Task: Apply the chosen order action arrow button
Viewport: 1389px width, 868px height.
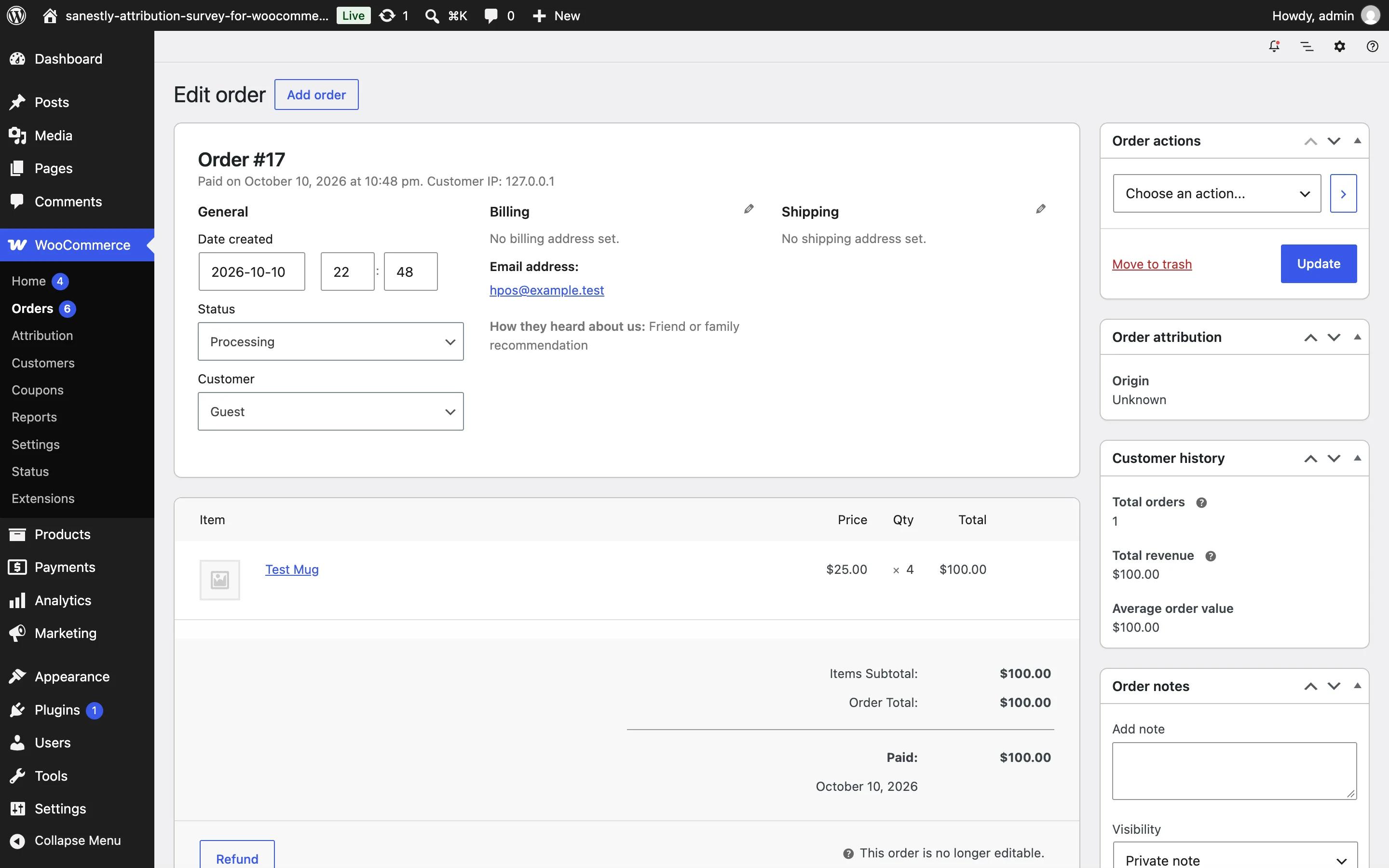Action: click(1343, 193)
